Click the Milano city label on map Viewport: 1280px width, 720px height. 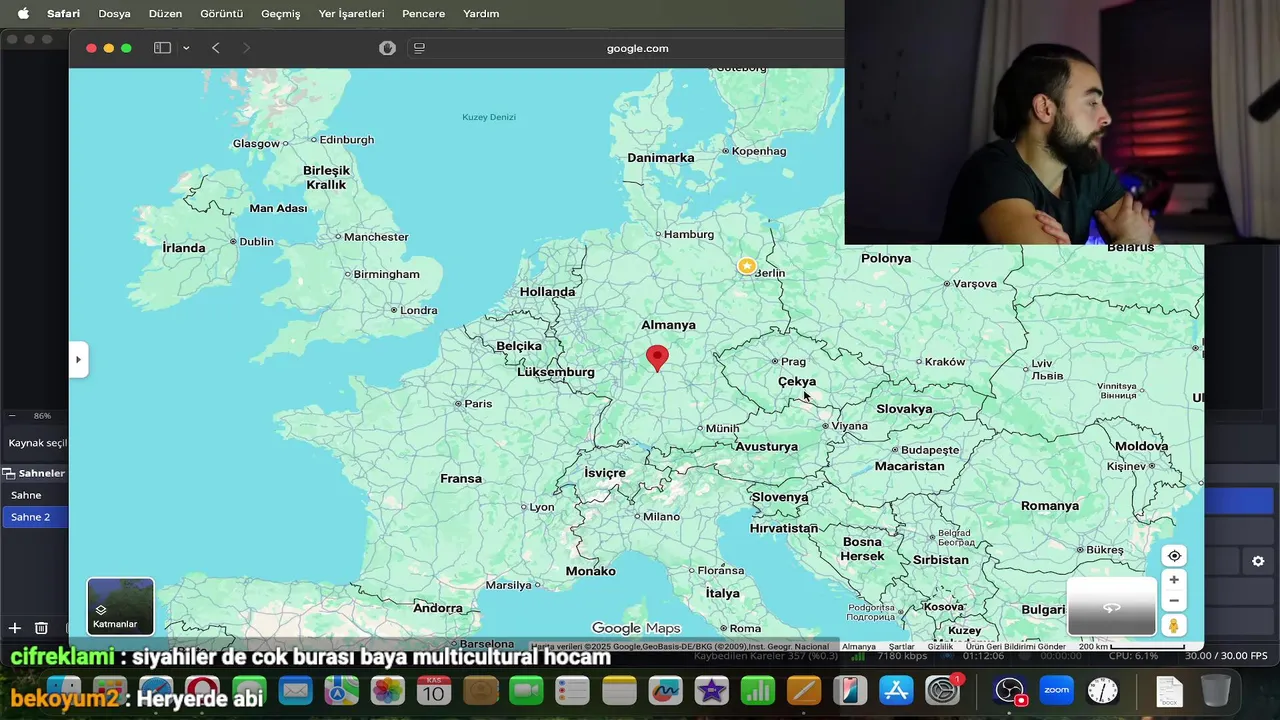(x=661, y=517)
